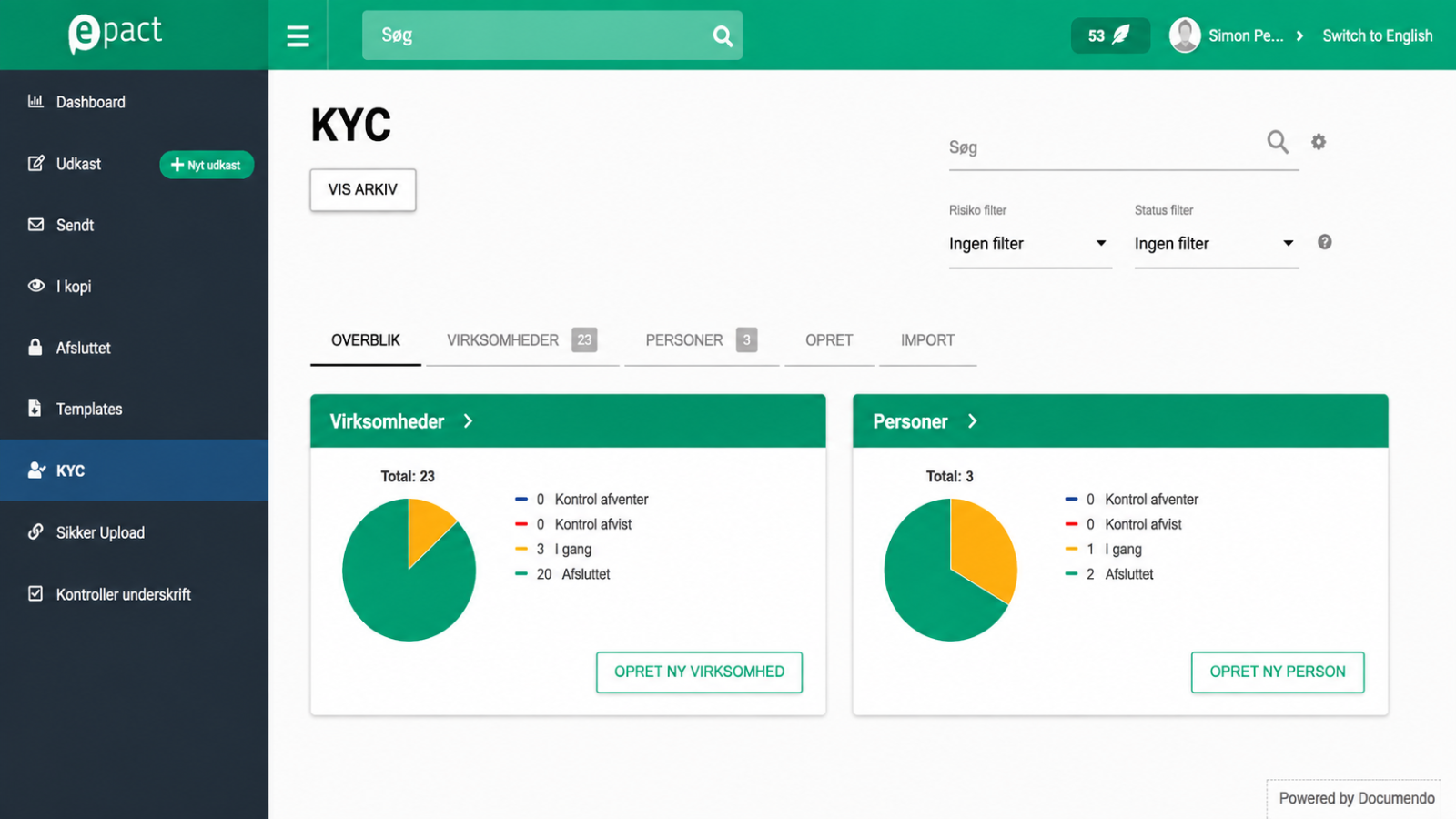Image resolution: width=1456 pixels, height=819 pixels.
Task: Click the KYC user-check icon
Action: 36,470
